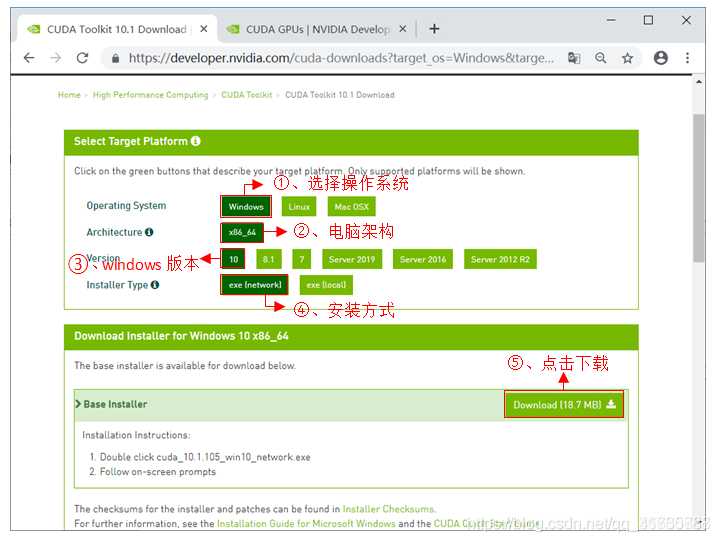The image size is (720, 542).
Task: Open High Performance Computing breadcrumb
Action: pyautogui.click(x=151, y=95)
